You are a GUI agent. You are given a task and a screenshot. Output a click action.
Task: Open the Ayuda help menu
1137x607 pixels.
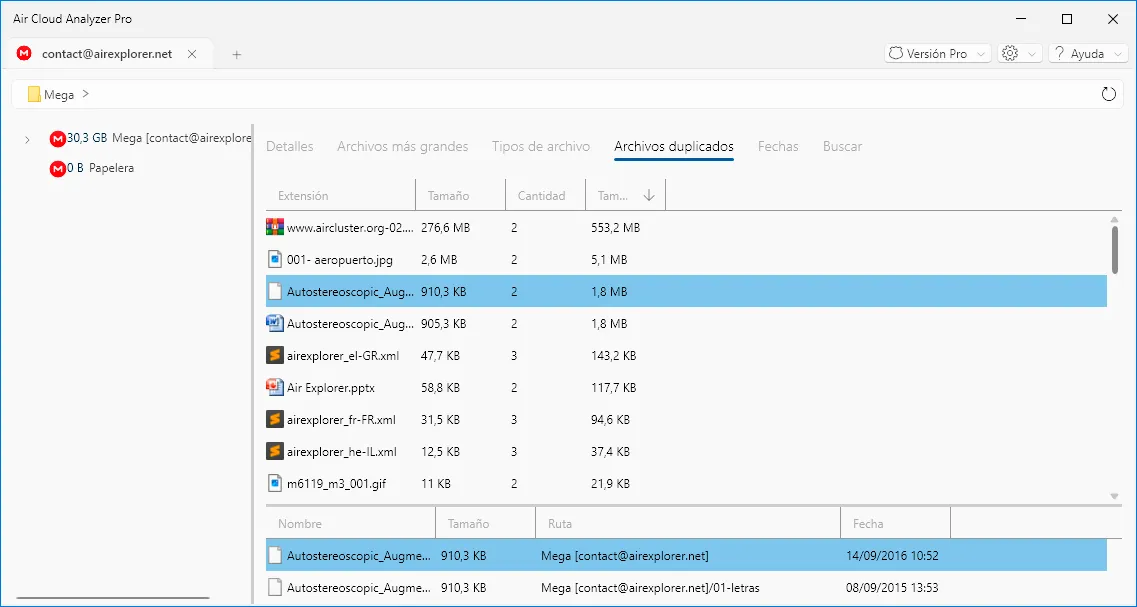[1088, 54]
